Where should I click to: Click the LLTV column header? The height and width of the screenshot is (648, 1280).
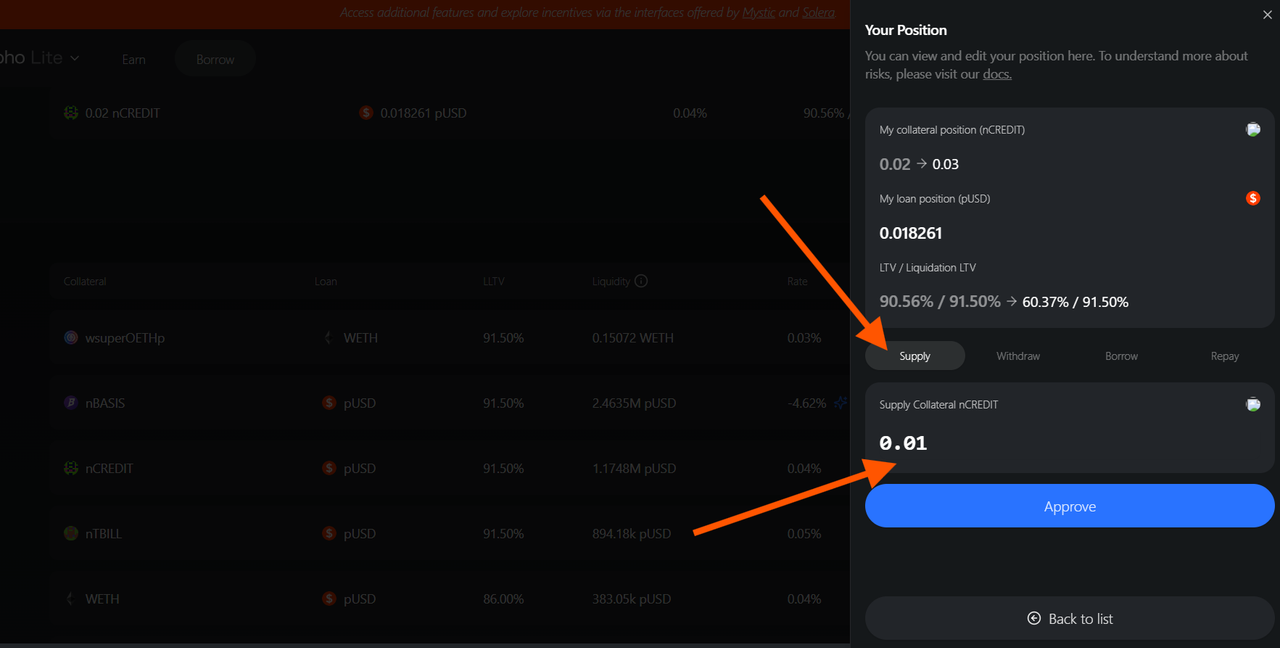[494, 282]
